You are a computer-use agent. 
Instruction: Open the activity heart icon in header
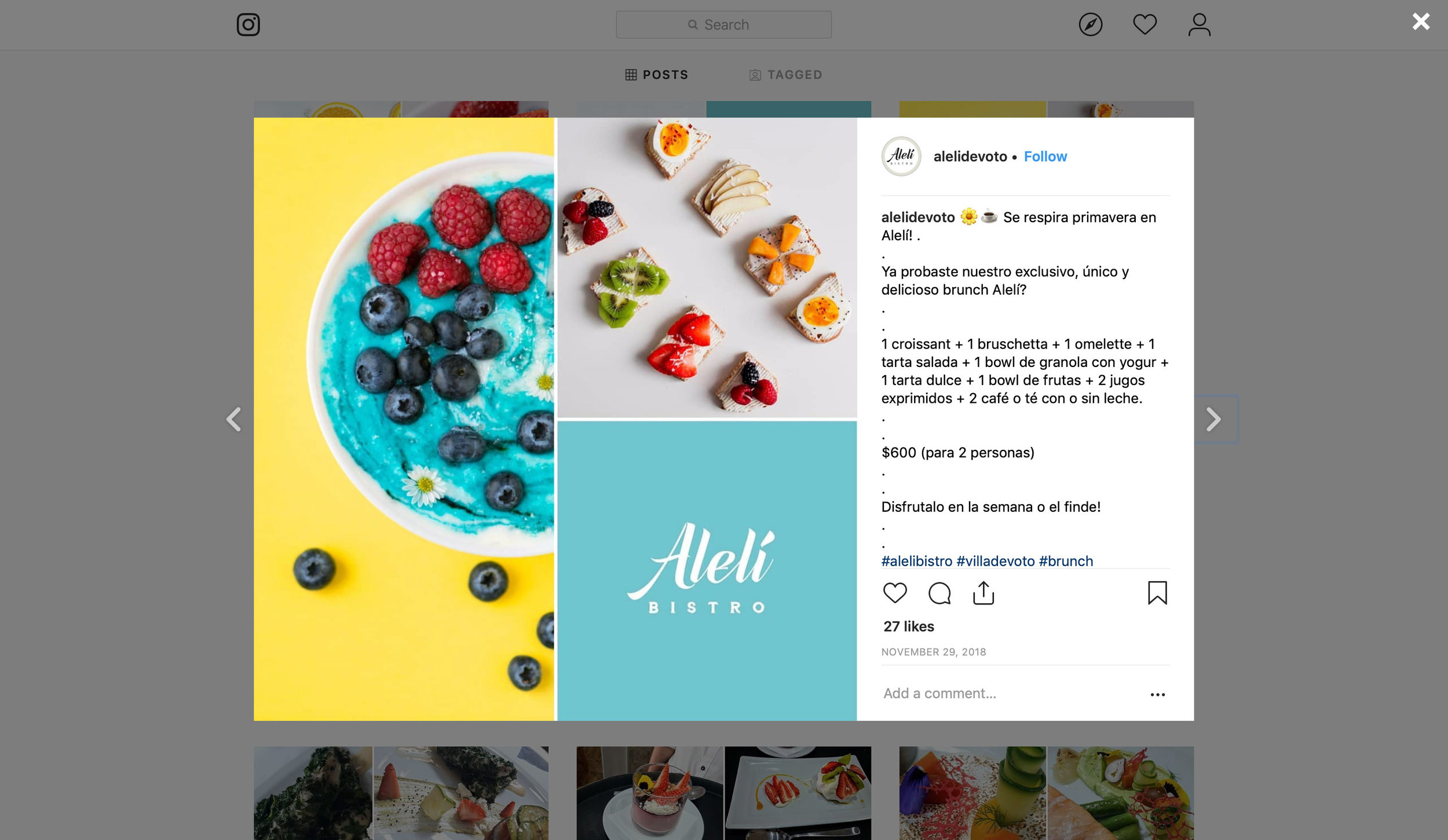pyautogui.click(x=1144, y=25)
